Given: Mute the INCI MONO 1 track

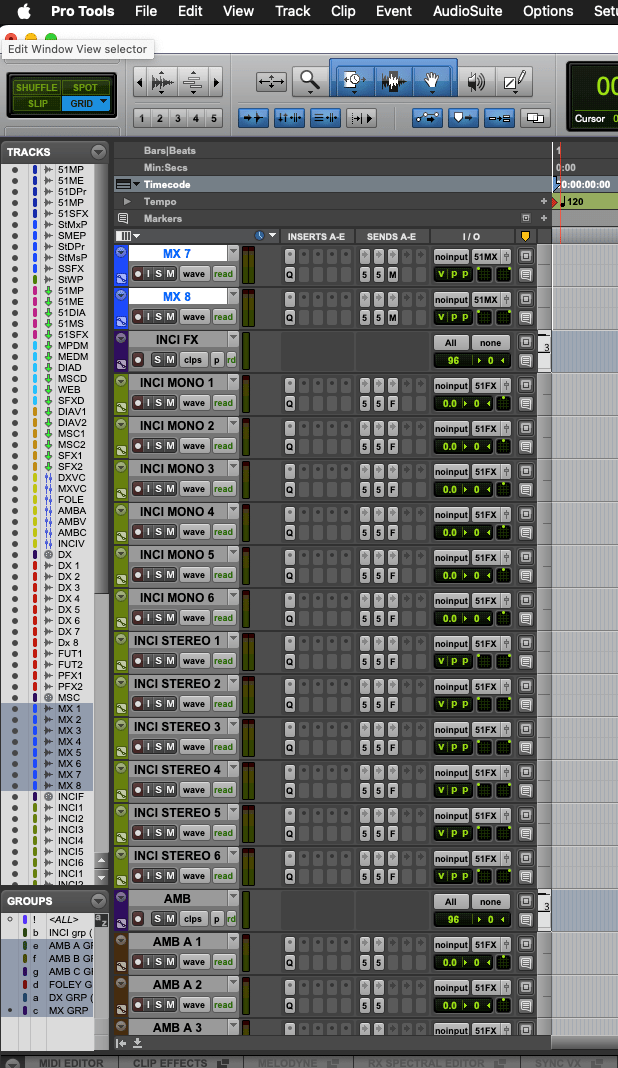Looking at the screenshot, I should (x=170, y=403).
